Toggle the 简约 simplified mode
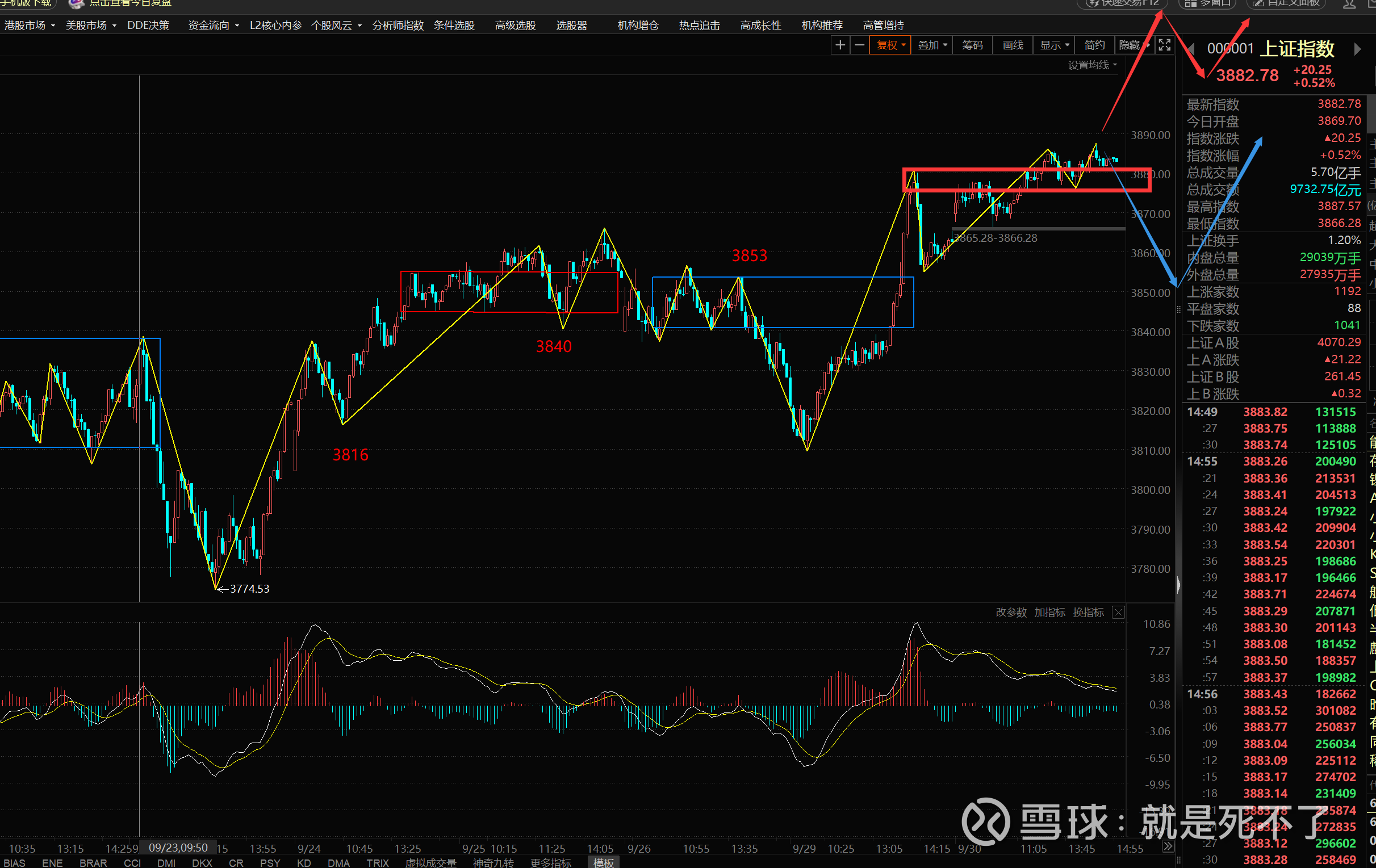 [x=1094, y=45]
